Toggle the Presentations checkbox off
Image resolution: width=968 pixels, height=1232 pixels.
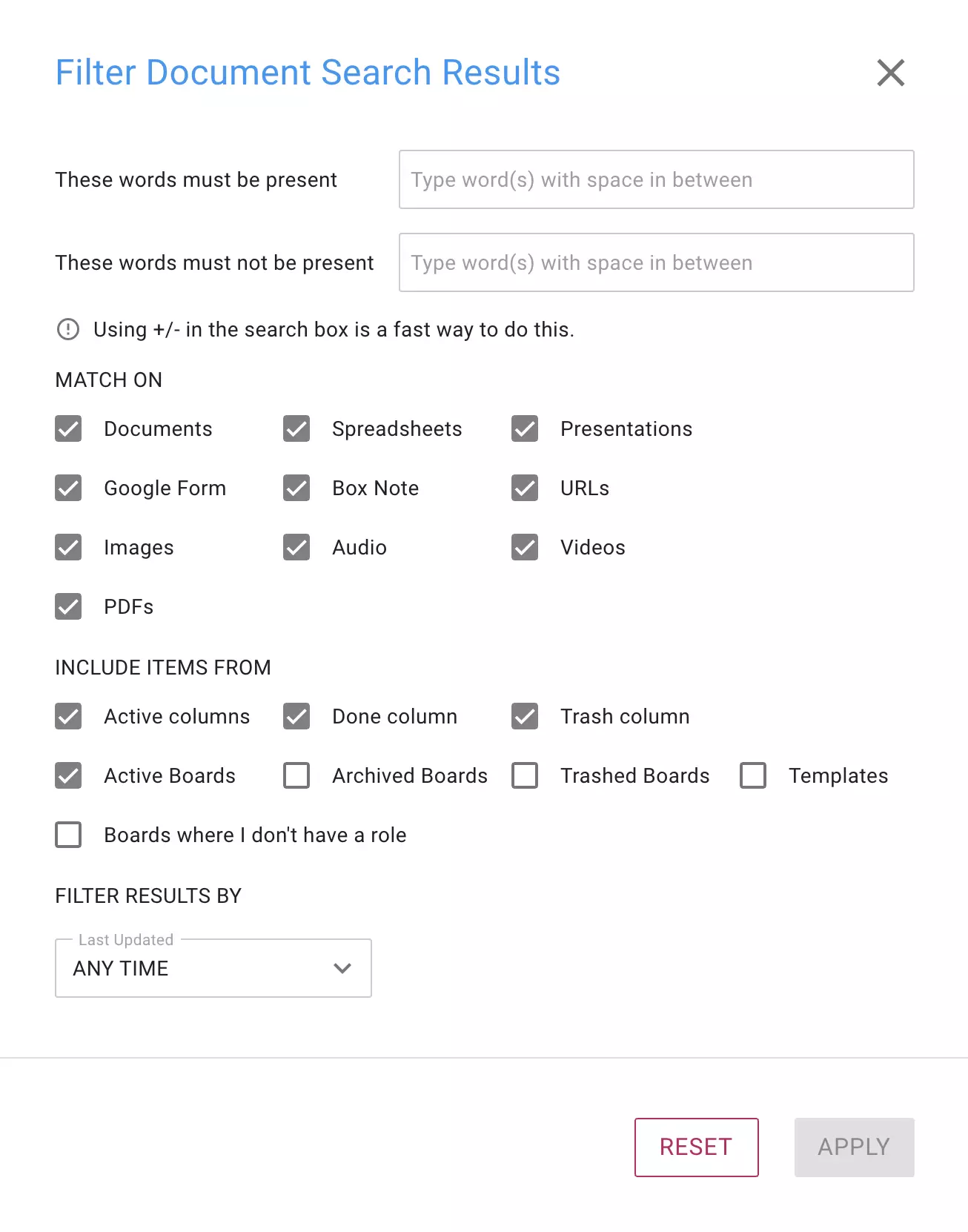(x=525, y=428)
